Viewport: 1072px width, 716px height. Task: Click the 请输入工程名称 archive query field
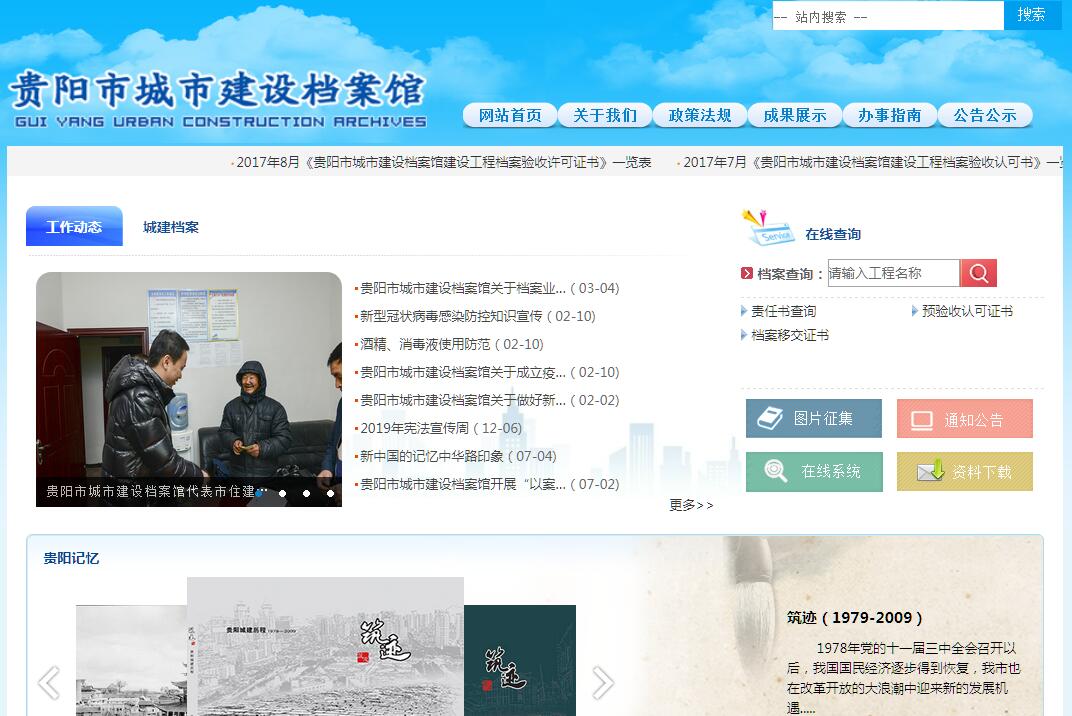click(893, 273)
